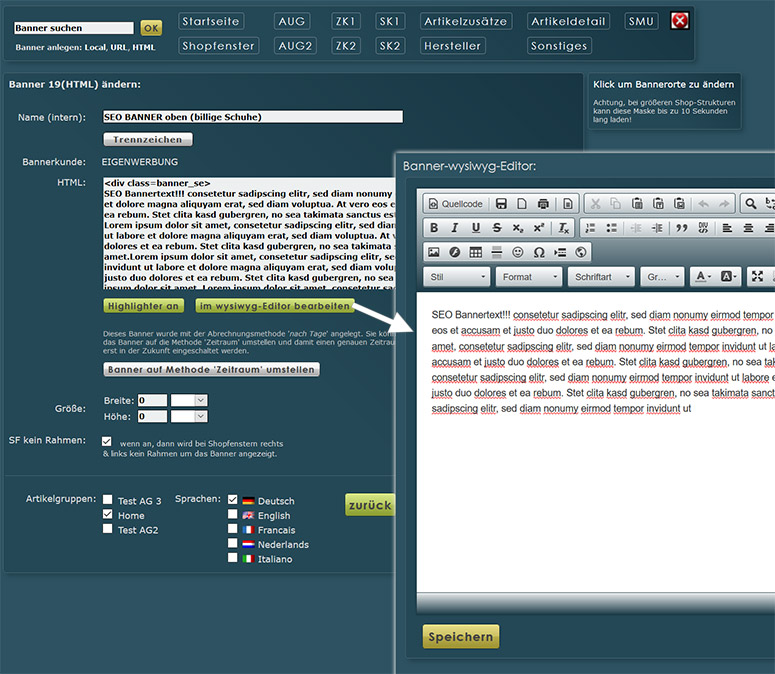The width and height of the screenshot is (775, 674).
Task: Click 'im wysiwyg-Editor bearbeiten' button
Action: [275, 306]
